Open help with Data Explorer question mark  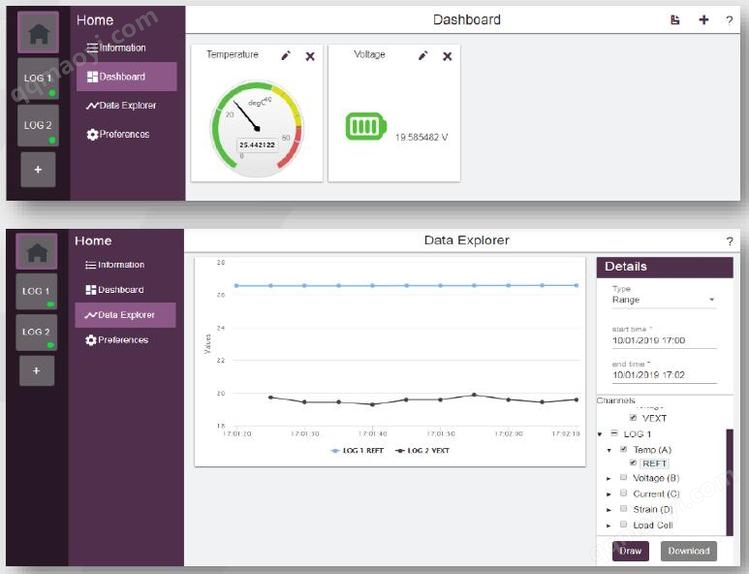click(729, 241)
